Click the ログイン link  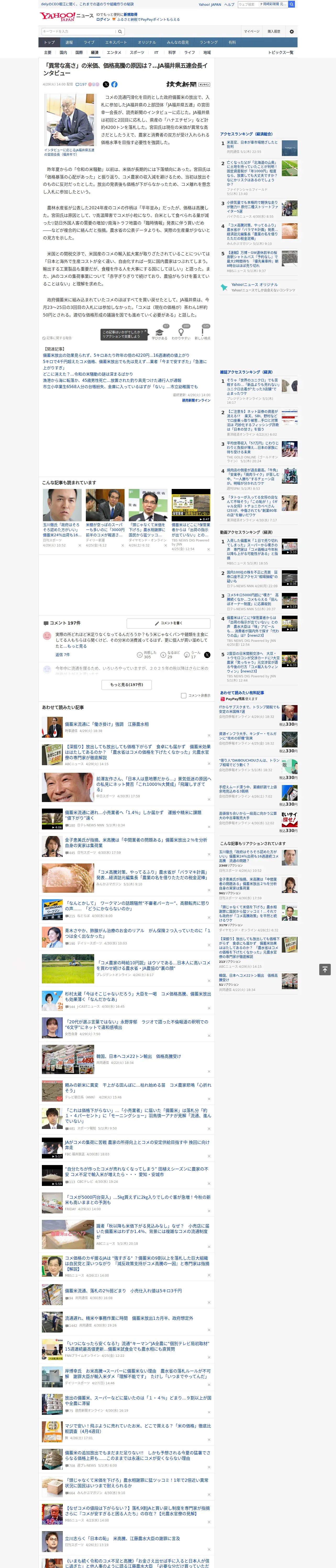pos(103,20)
